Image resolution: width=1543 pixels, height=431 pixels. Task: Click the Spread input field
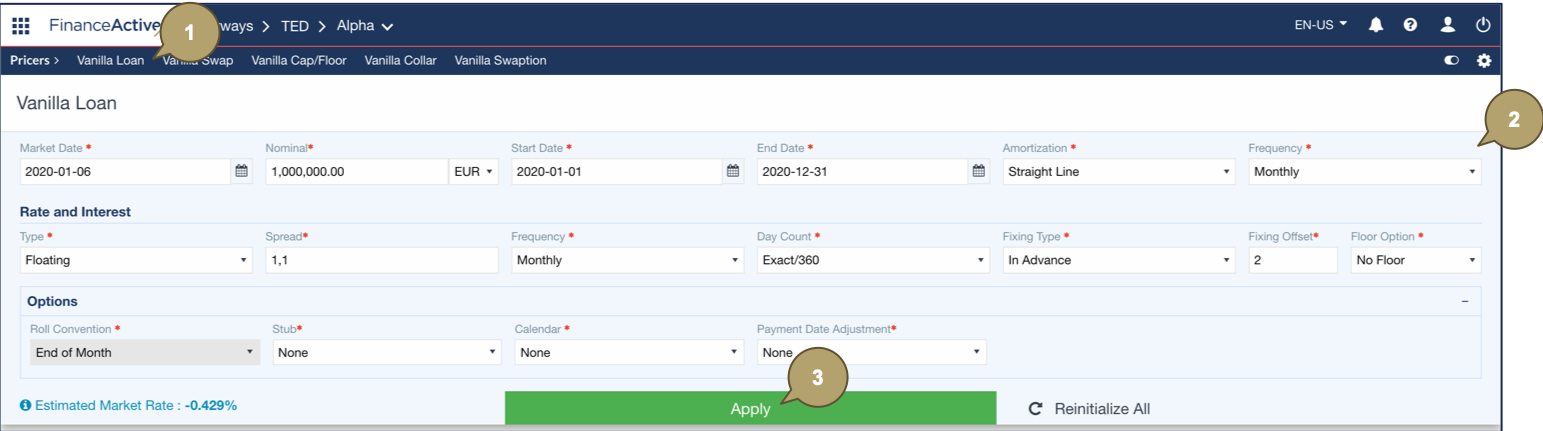pyautogui.click(x=381, y=260)
